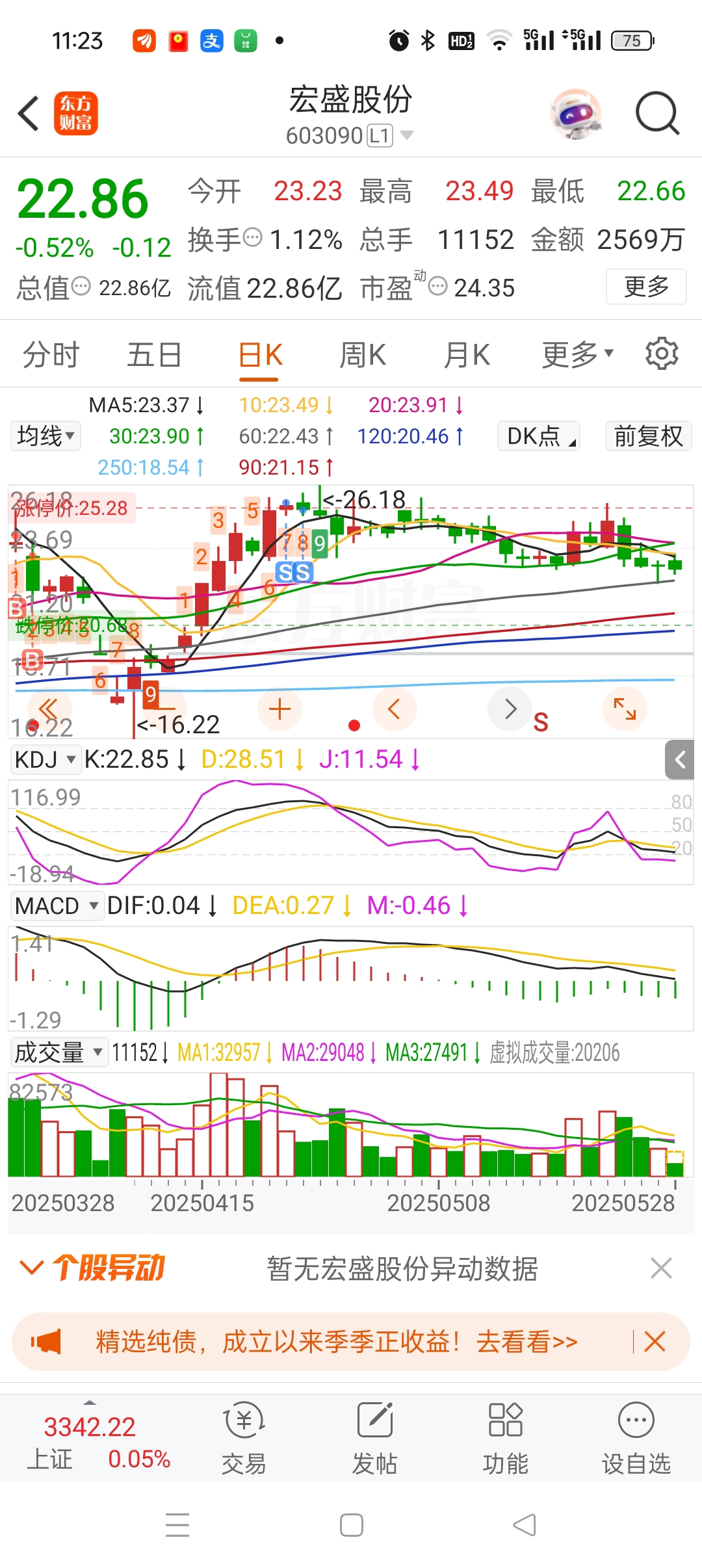Tap info icon next to 总值

tap(81, 285)
